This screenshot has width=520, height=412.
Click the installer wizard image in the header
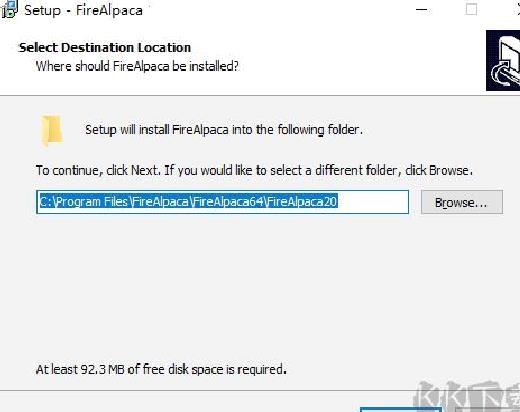(x=503, y=60)
